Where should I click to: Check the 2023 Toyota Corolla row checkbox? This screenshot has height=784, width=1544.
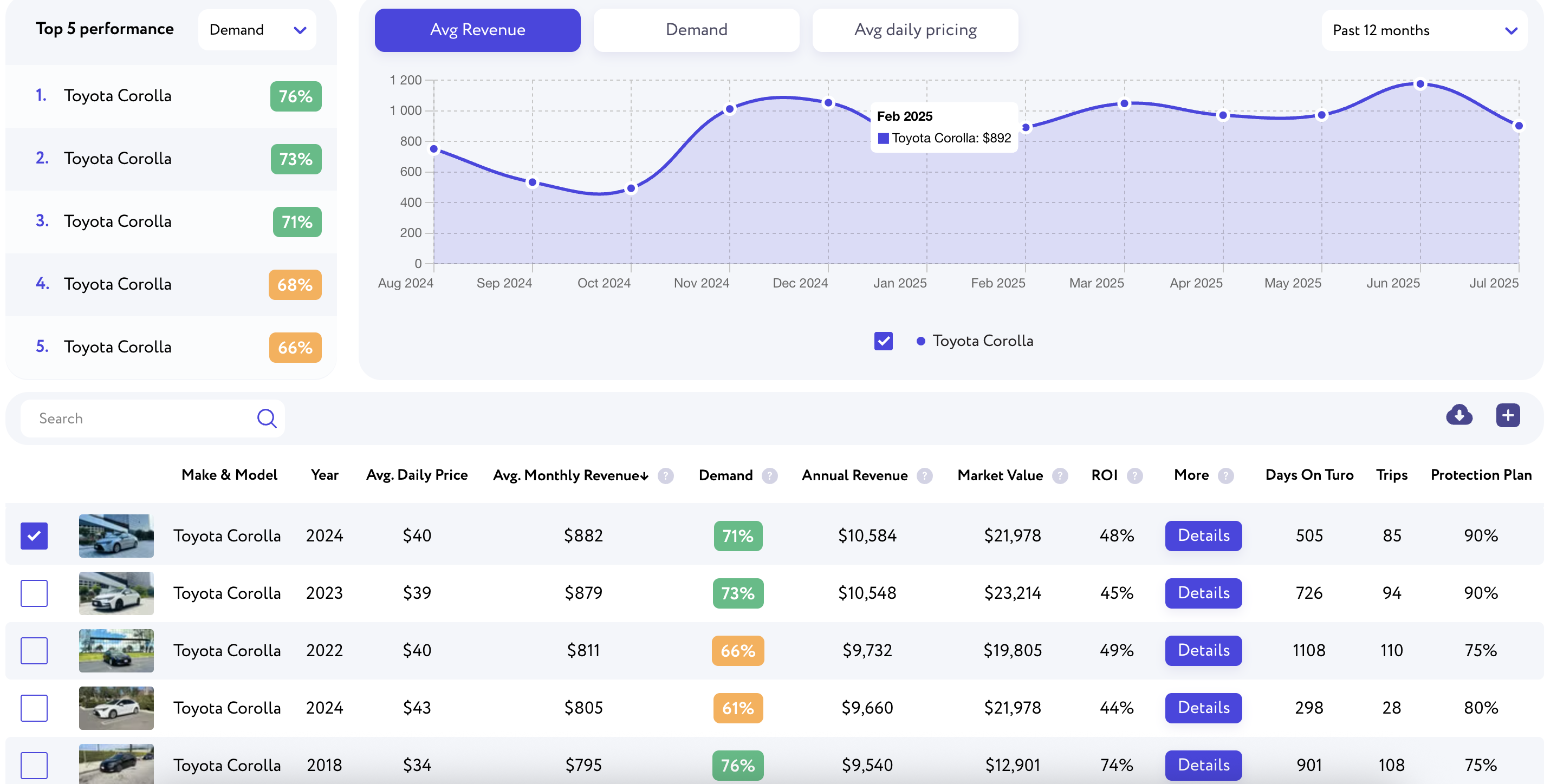[x=34, y=593]
